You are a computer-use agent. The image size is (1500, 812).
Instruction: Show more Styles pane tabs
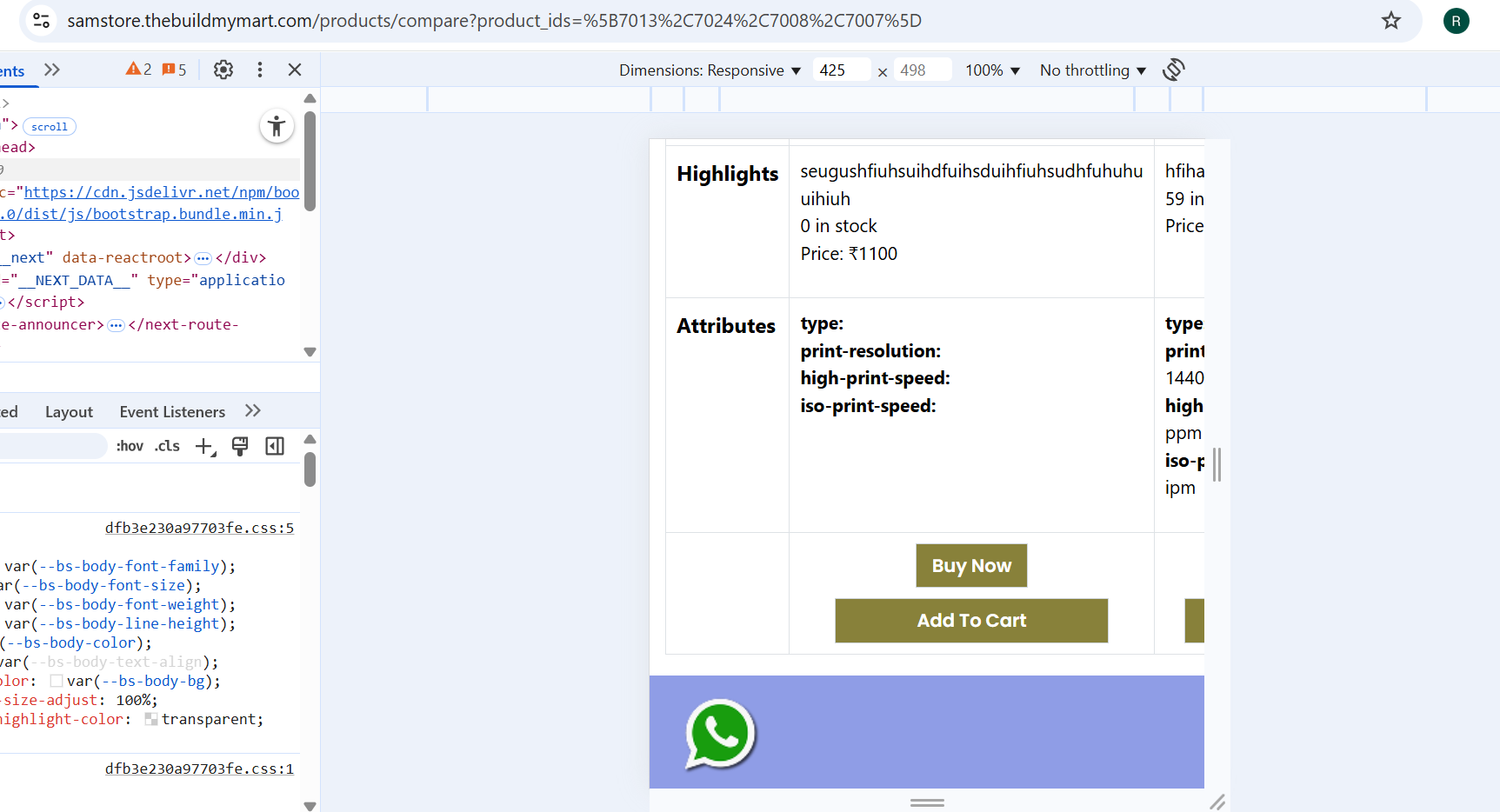tap(253, 411)
